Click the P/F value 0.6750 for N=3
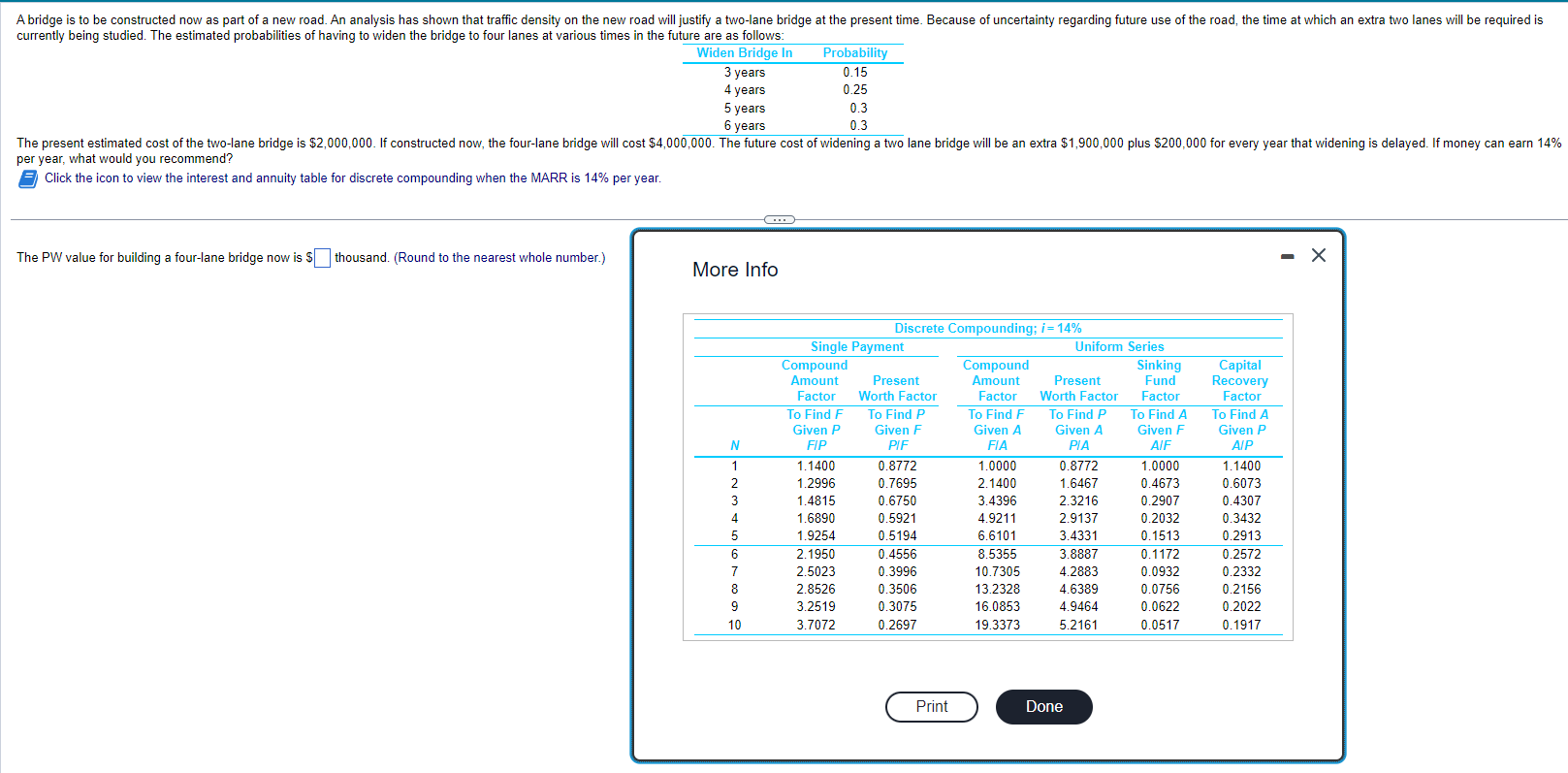The width and height of the screenshot is (1568, 773). pos(897,501)
